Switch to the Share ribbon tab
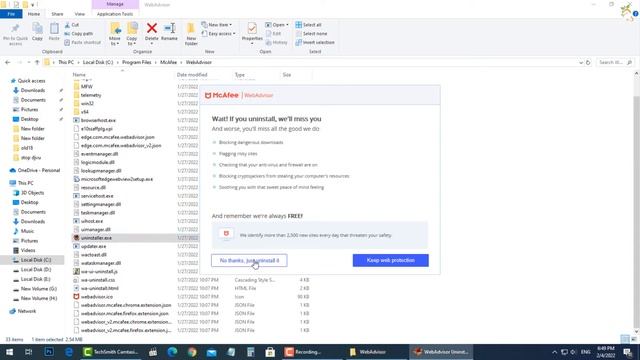Viewport: 640px width, 360px height. 57,14
